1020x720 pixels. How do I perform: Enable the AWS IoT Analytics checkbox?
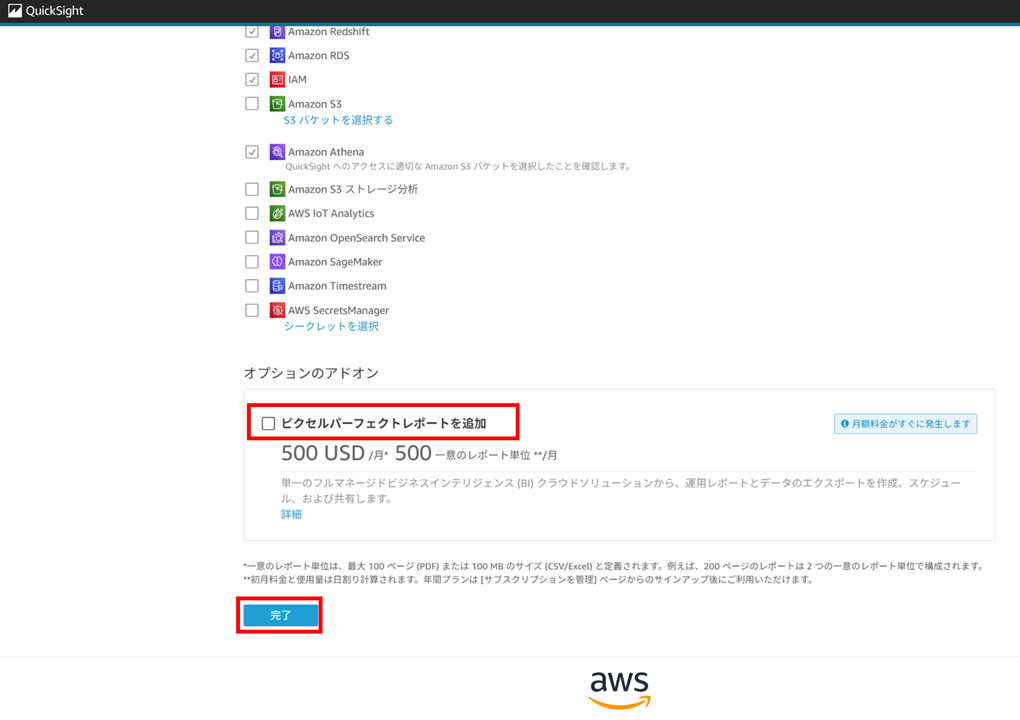252,213
